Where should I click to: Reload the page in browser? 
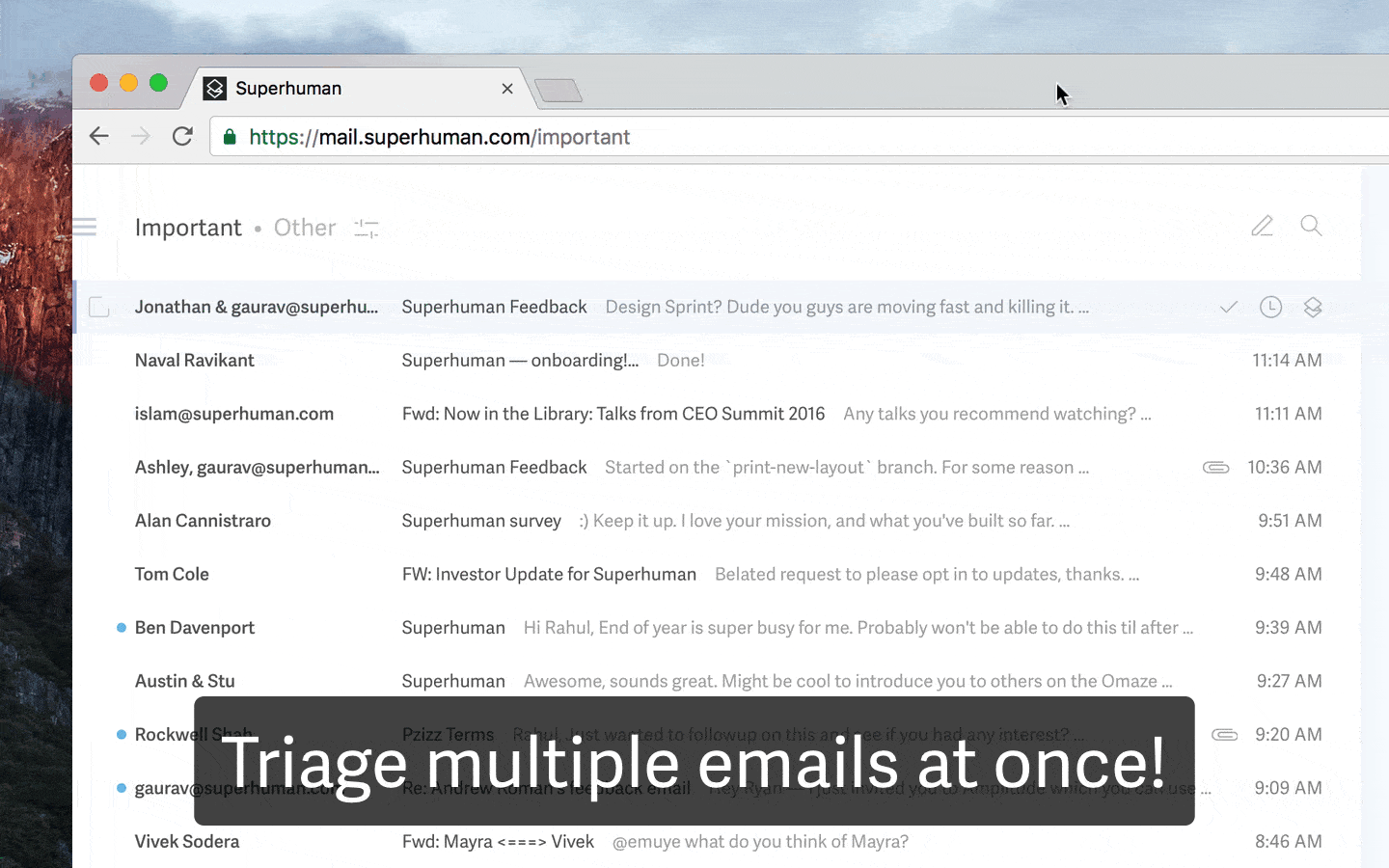(182, 136)
